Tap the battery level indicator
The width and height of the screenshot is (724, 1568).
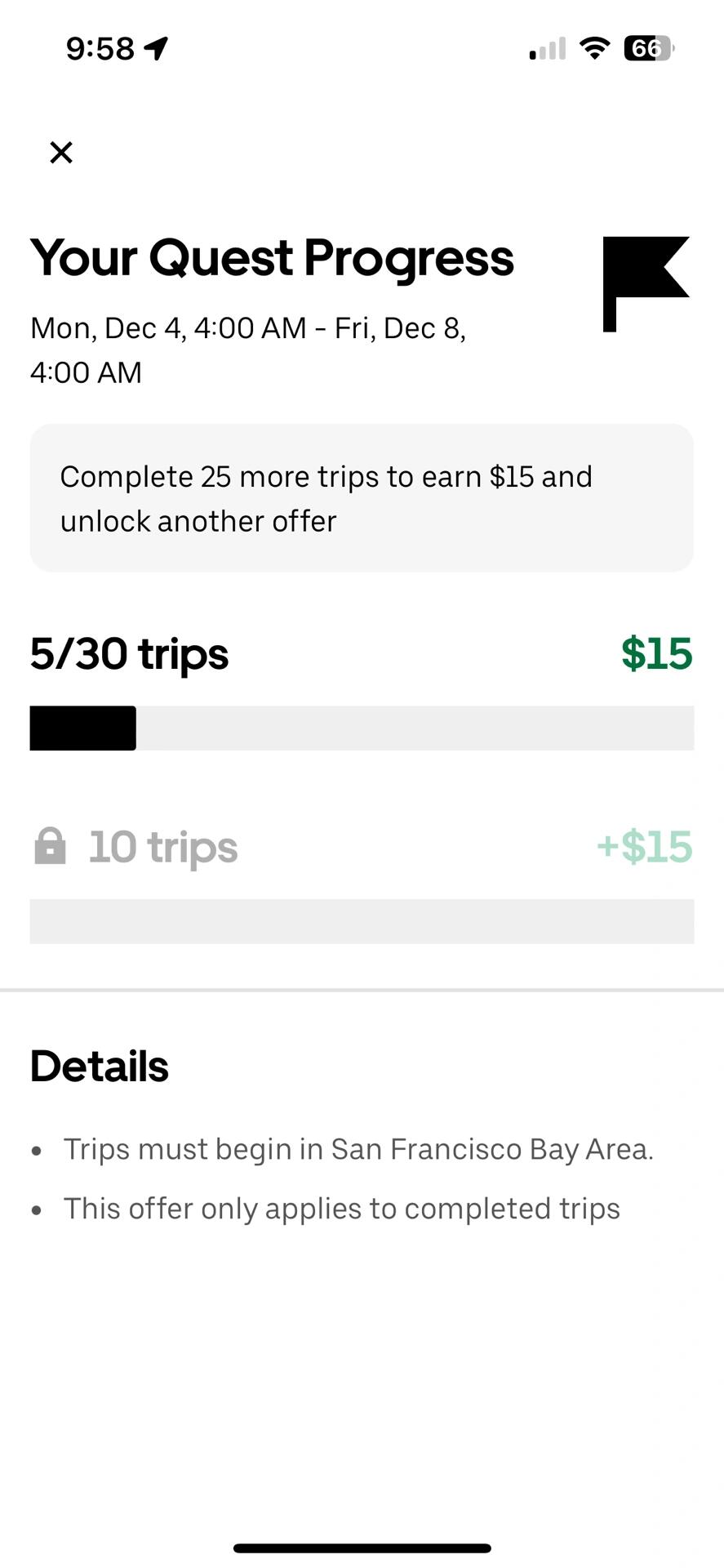tap(648, 48)
